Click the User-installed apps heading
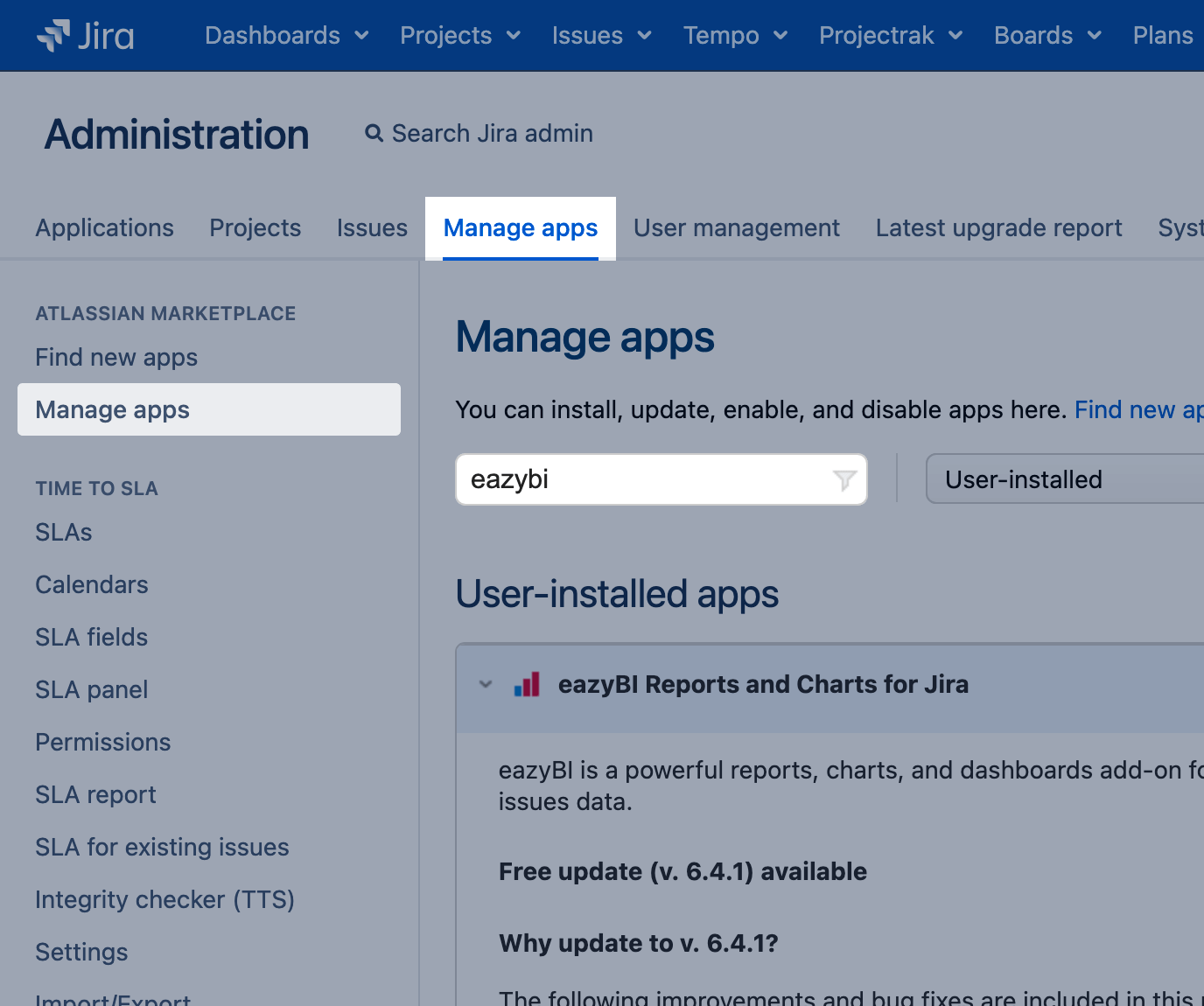This screenshot has height=1006, width=1204. [x=617, y=594]
